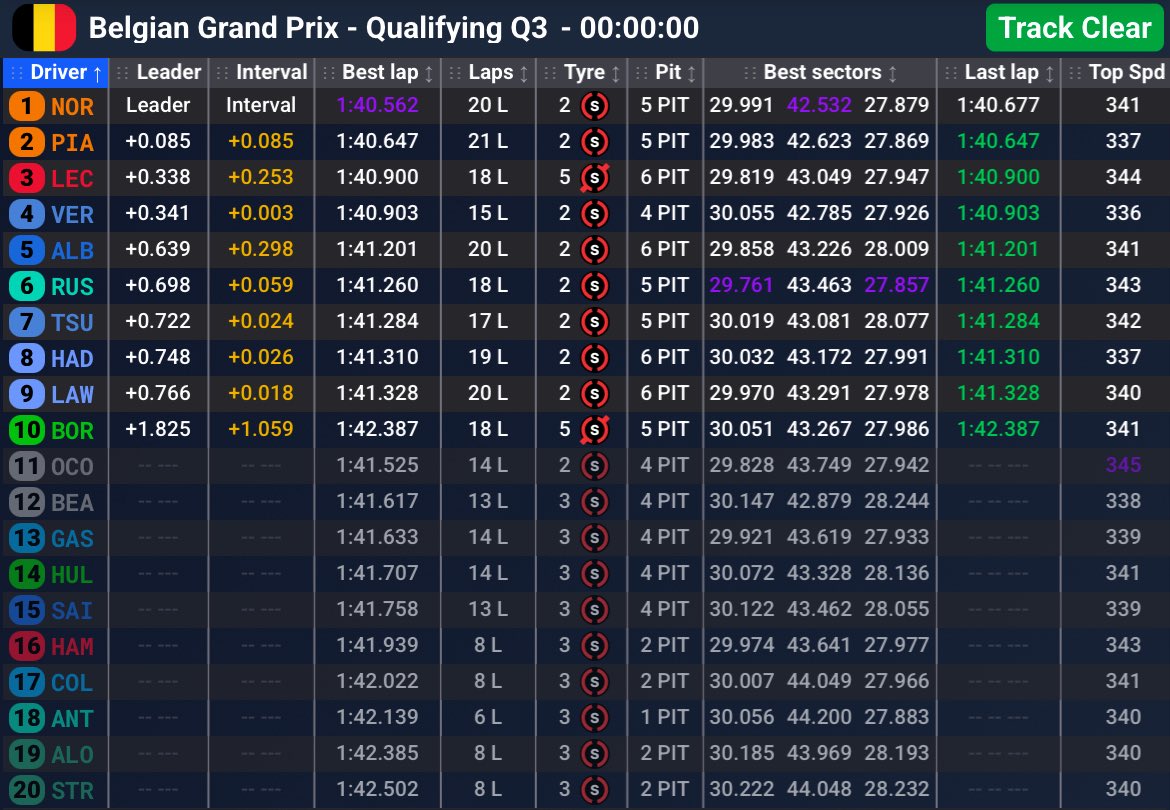Click the last lap time 1:40.677
The height and width of the screenshot is (810, 1170).
[x=998, y=105]
